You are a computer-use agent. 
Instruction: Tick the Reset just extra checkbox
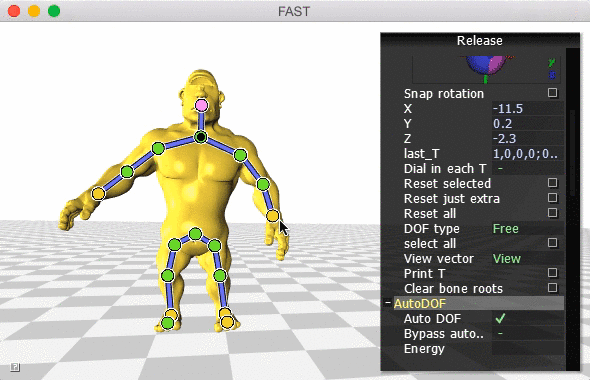pos(552,198)
